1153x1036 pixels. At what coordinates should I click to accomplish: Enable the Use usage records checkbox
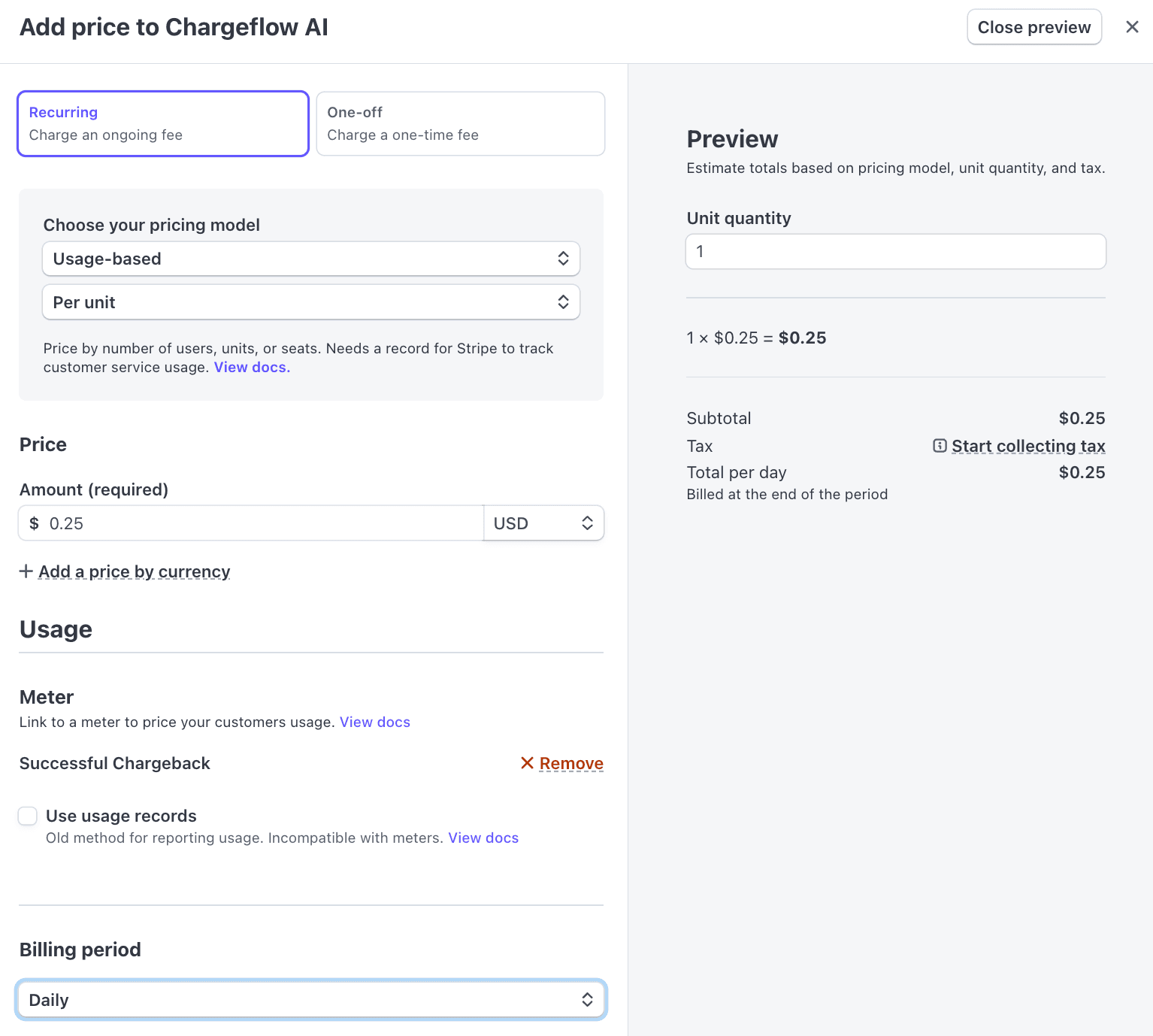28,816
